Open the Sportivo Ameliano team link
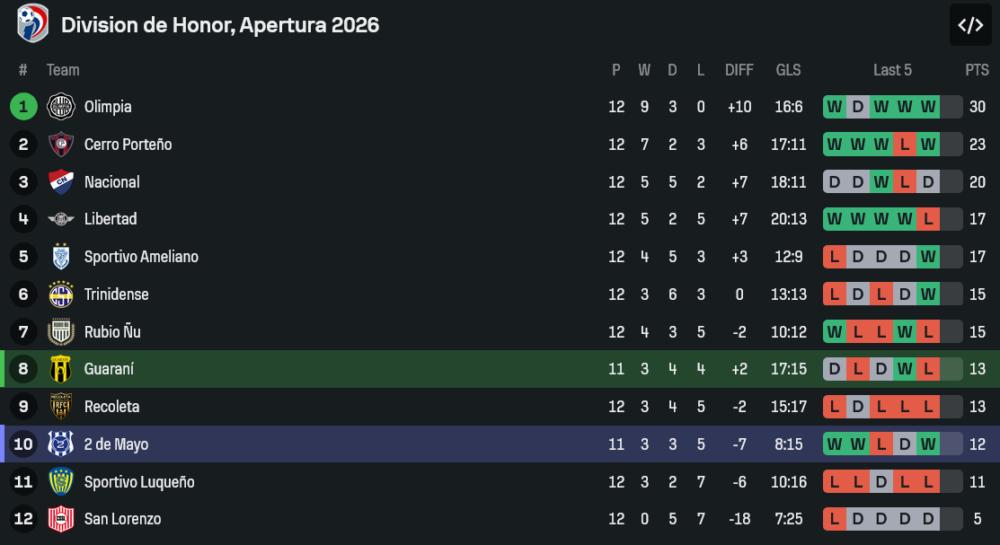 point(141,257)
